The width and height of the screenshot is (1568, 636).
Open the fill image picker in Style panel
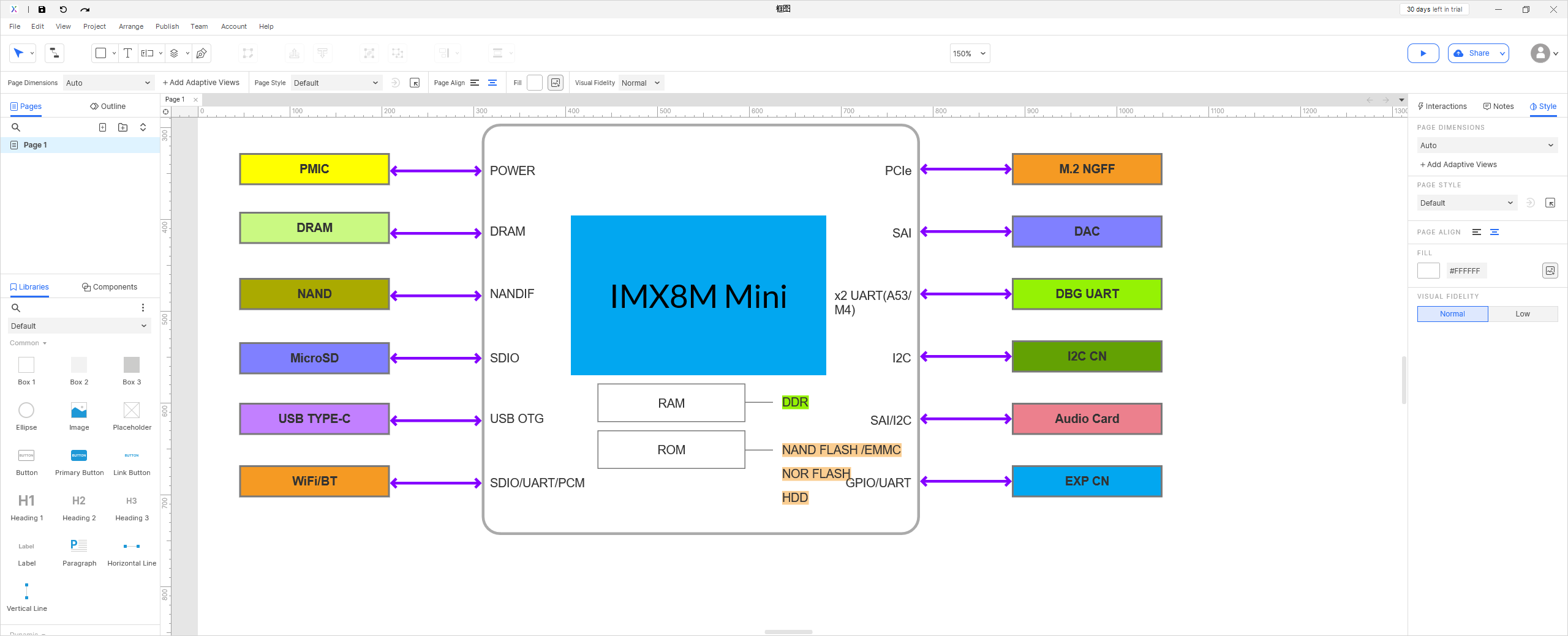[x=1550, y=271]
